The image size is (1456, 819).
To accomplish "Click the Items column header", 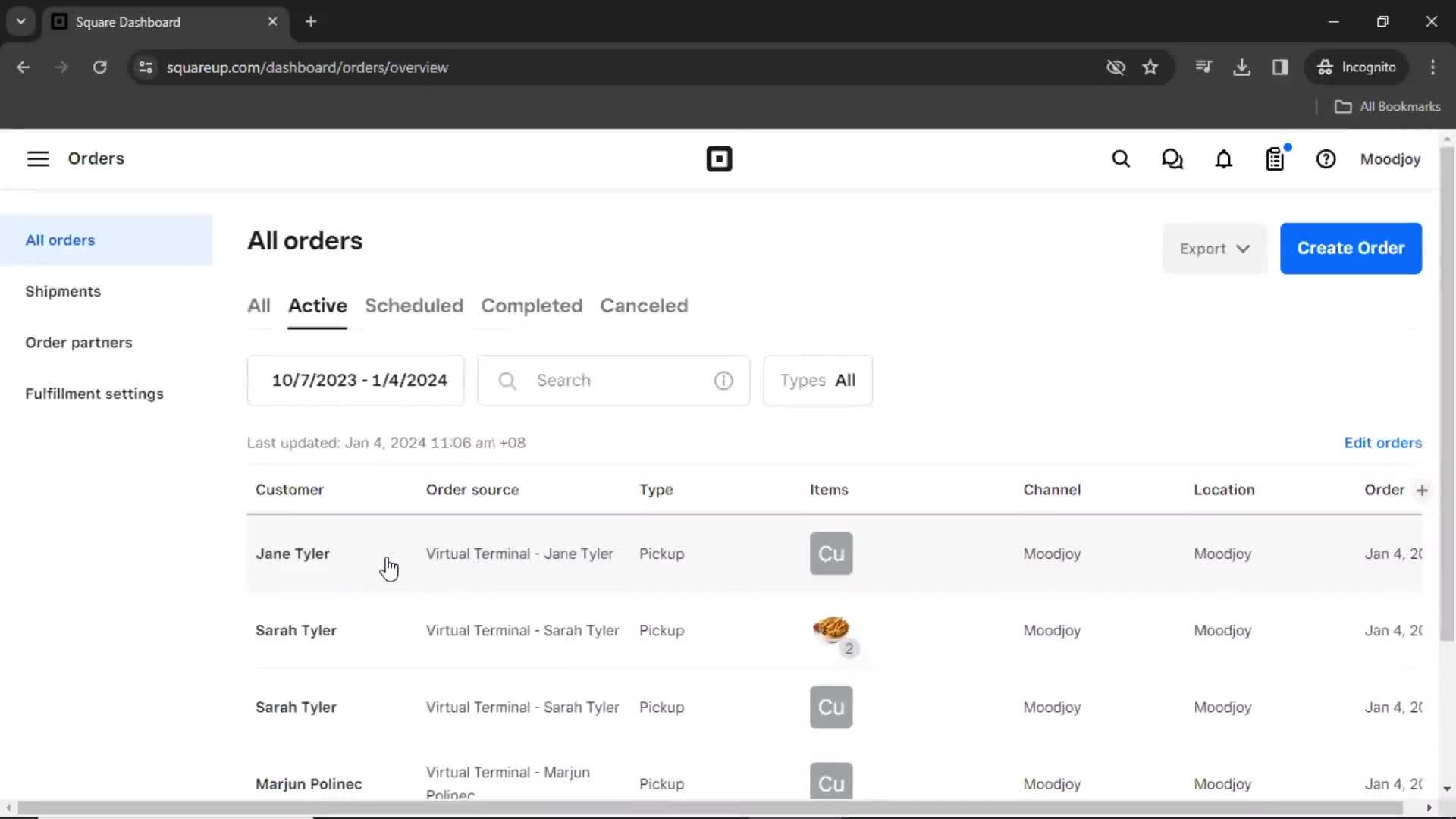I will [829, 490].
